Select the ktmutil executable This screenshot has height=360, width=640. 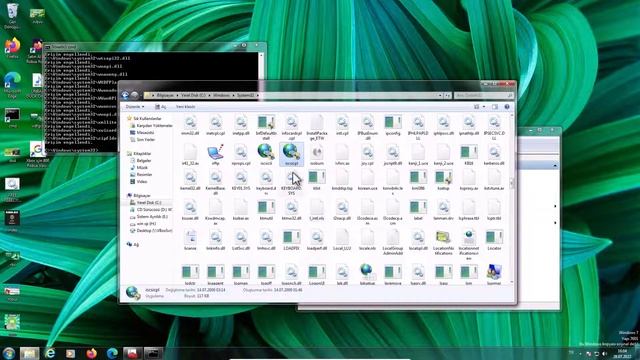pos(266,210)
